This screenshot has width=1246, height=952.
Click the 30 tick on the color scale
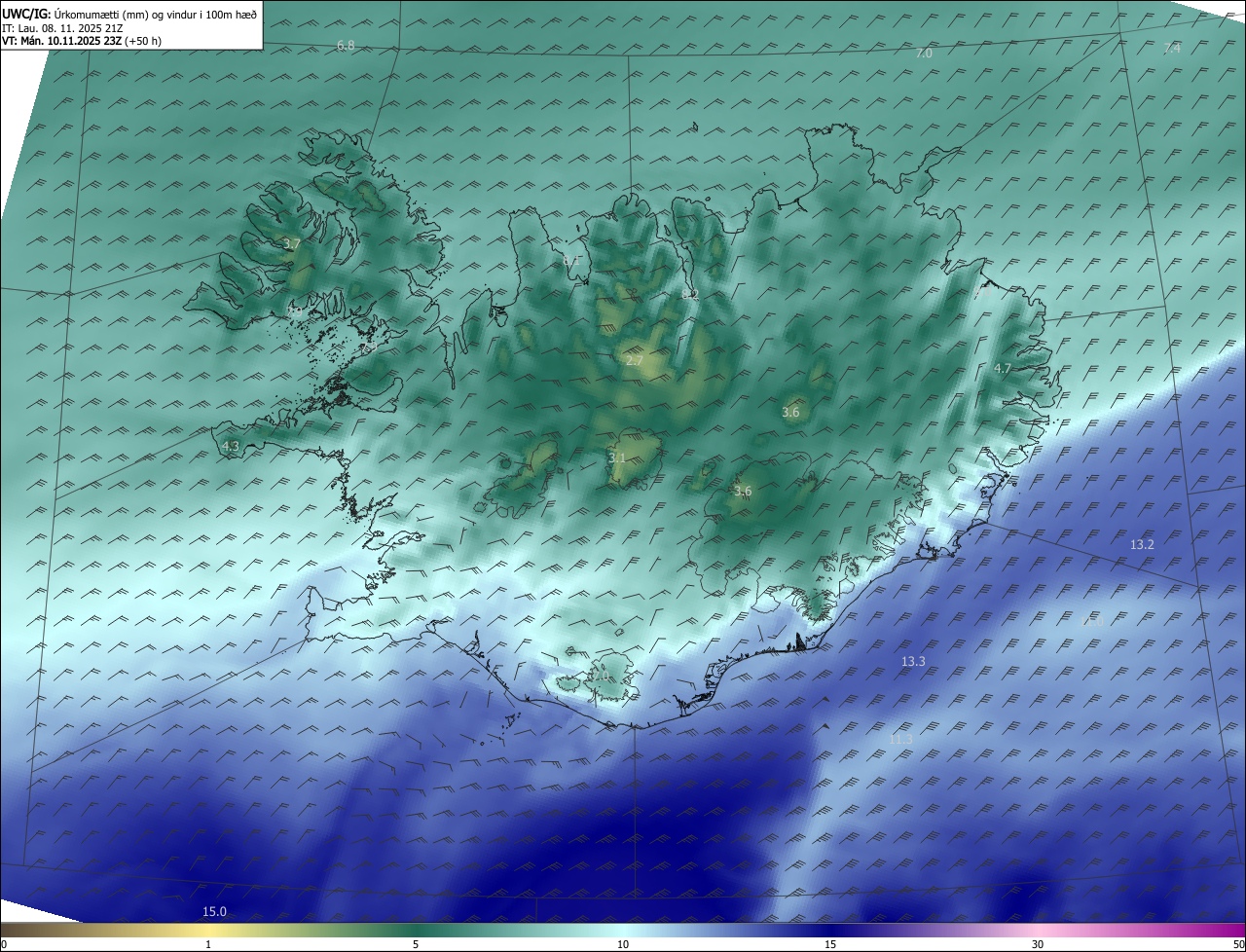(1038, 944)
